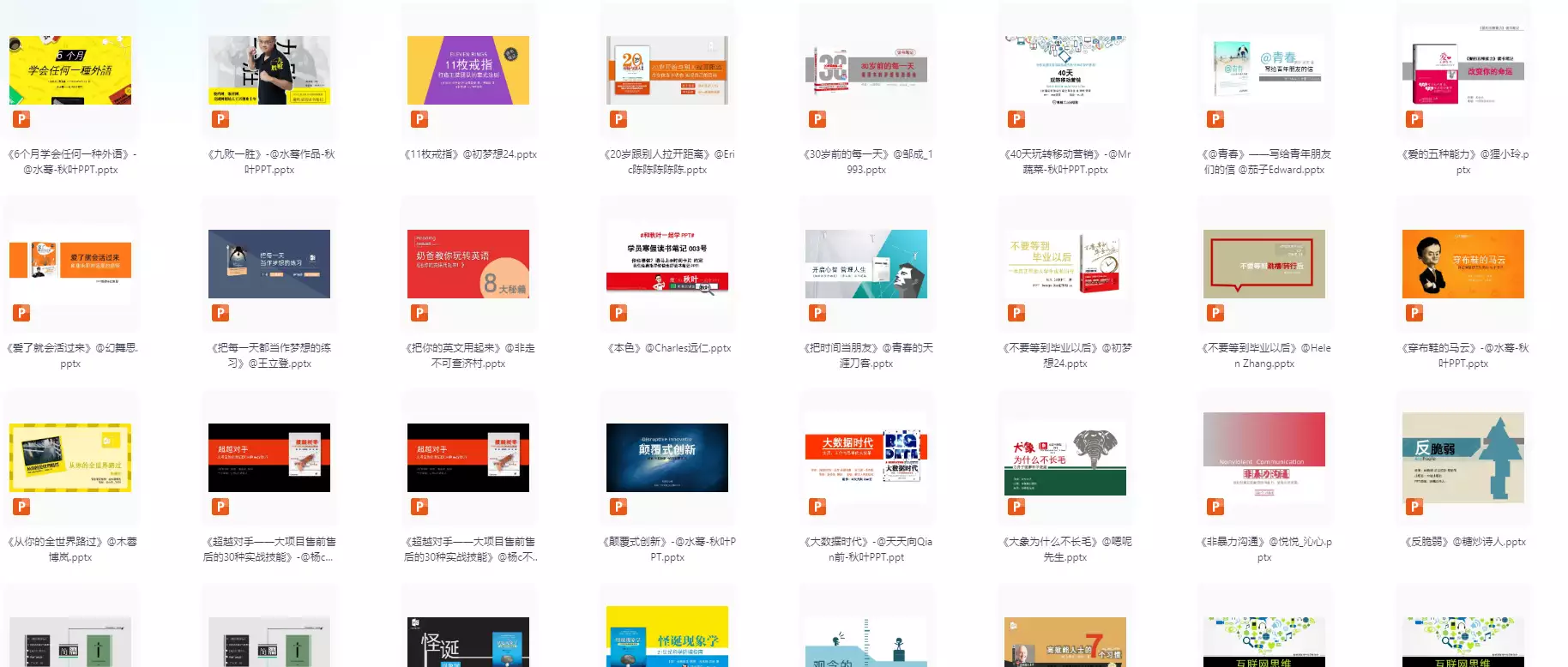Open the 40天玩转移动营销 thumbnail
The width and height of the screenshot is (1568, 667).
[x=1065, y=70]
